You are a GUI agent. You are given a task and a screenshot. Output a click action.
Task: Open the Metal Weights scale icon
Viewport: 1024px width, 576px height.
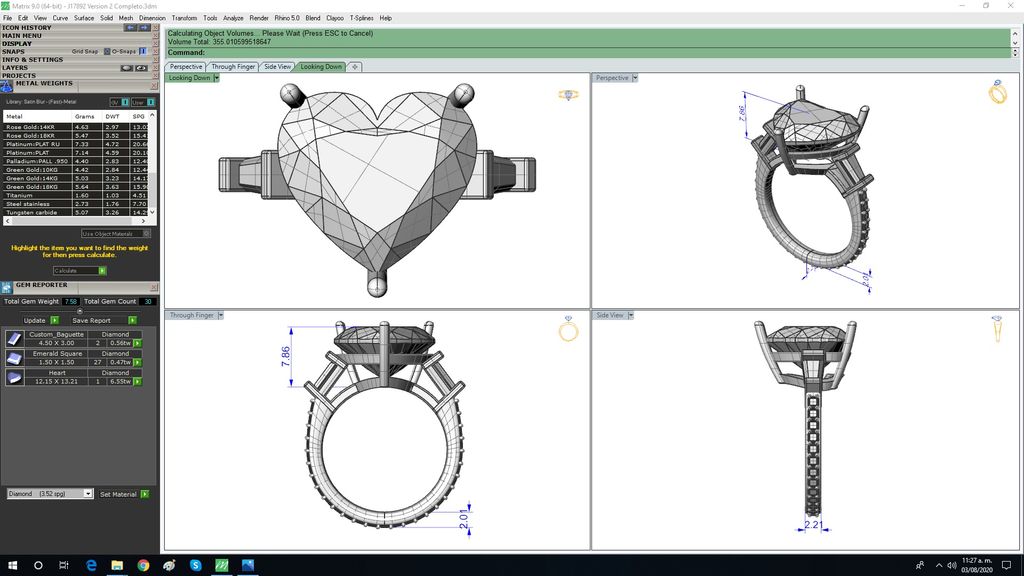(7, 86)
